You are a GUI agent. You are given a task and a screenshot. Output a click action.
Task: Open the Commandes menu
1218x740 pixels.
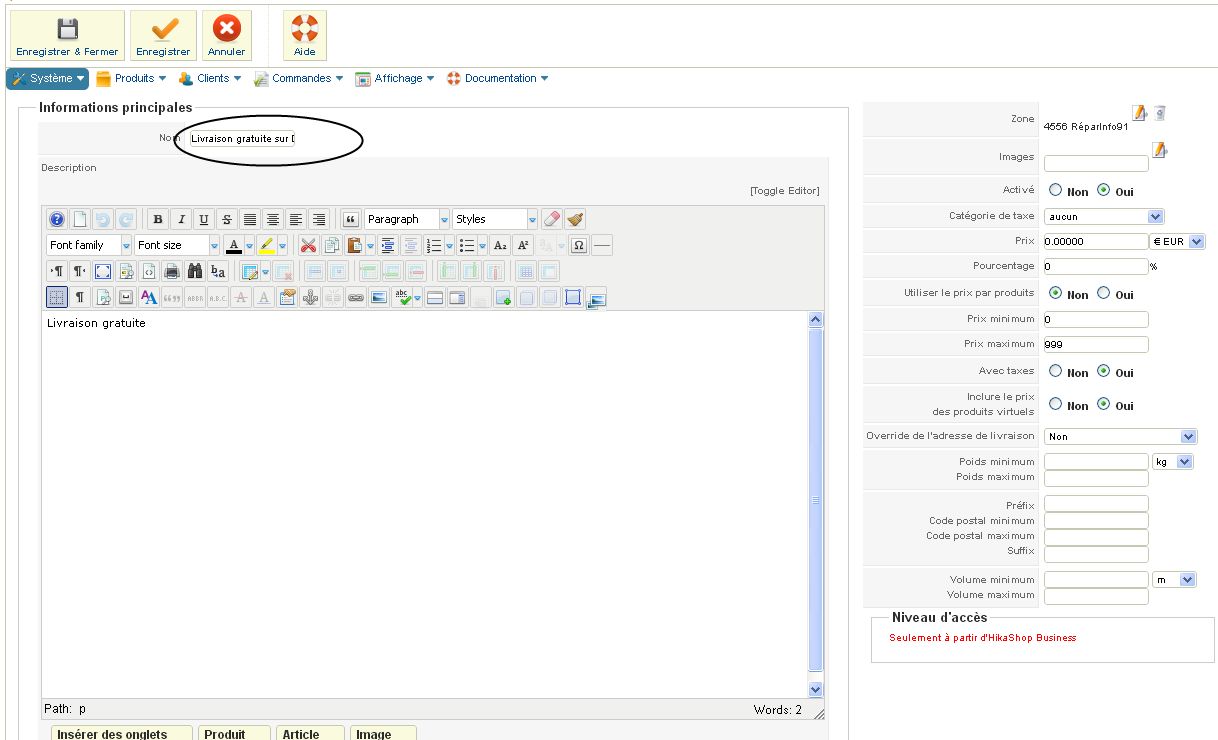click(x=298, y=78)
